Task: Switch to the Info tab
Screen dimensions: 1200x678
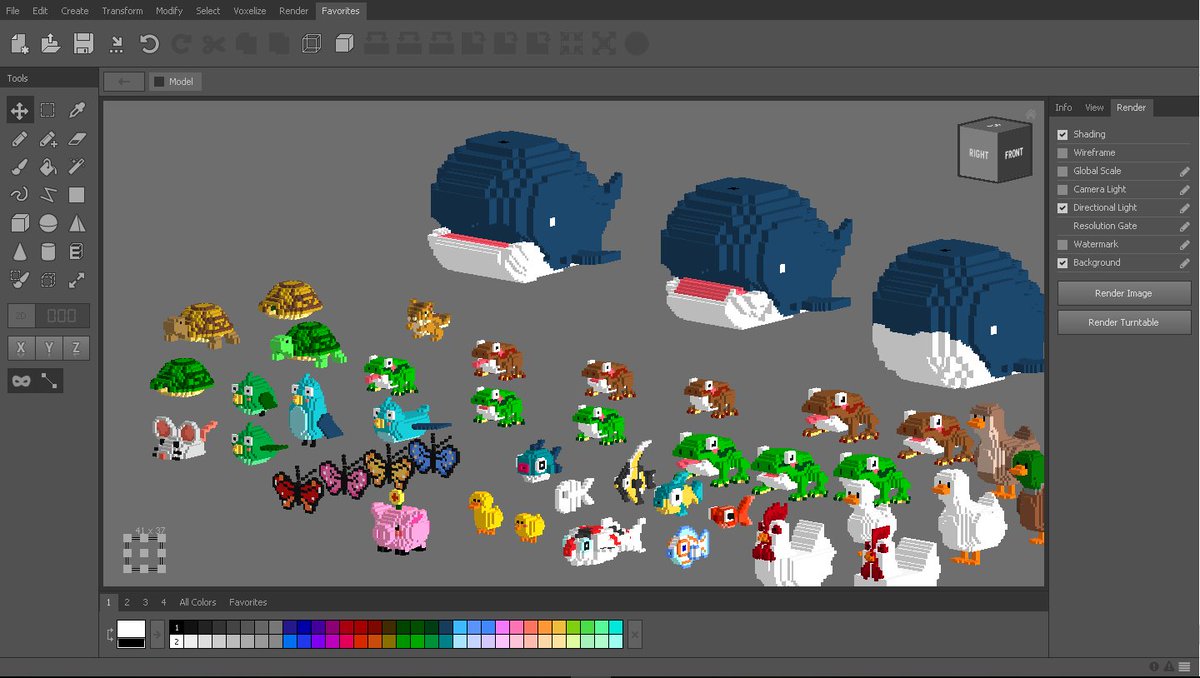Action: [1063, 107]
